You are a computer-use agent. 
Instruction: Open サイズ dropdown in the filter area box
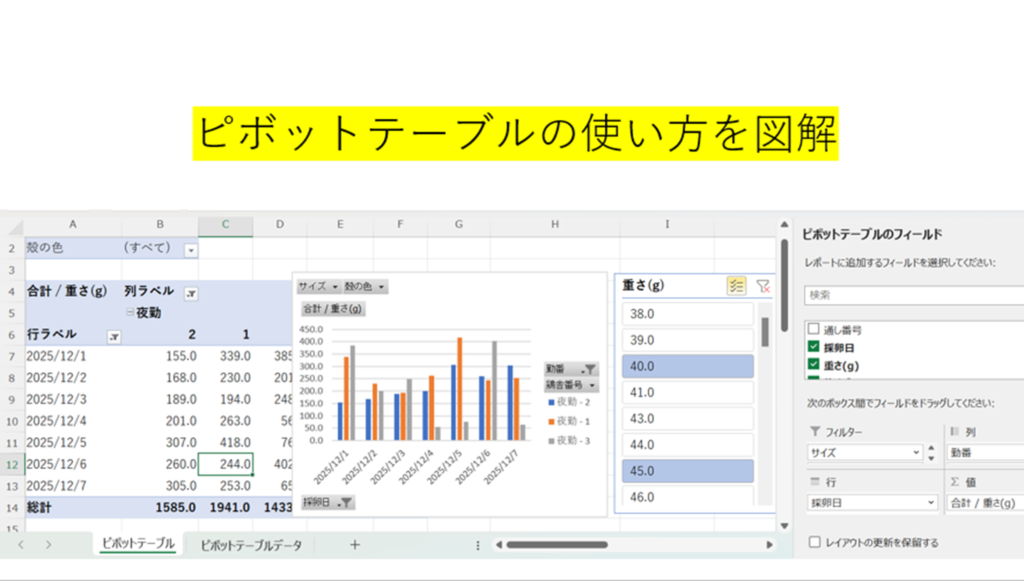[x=916, y=453]
